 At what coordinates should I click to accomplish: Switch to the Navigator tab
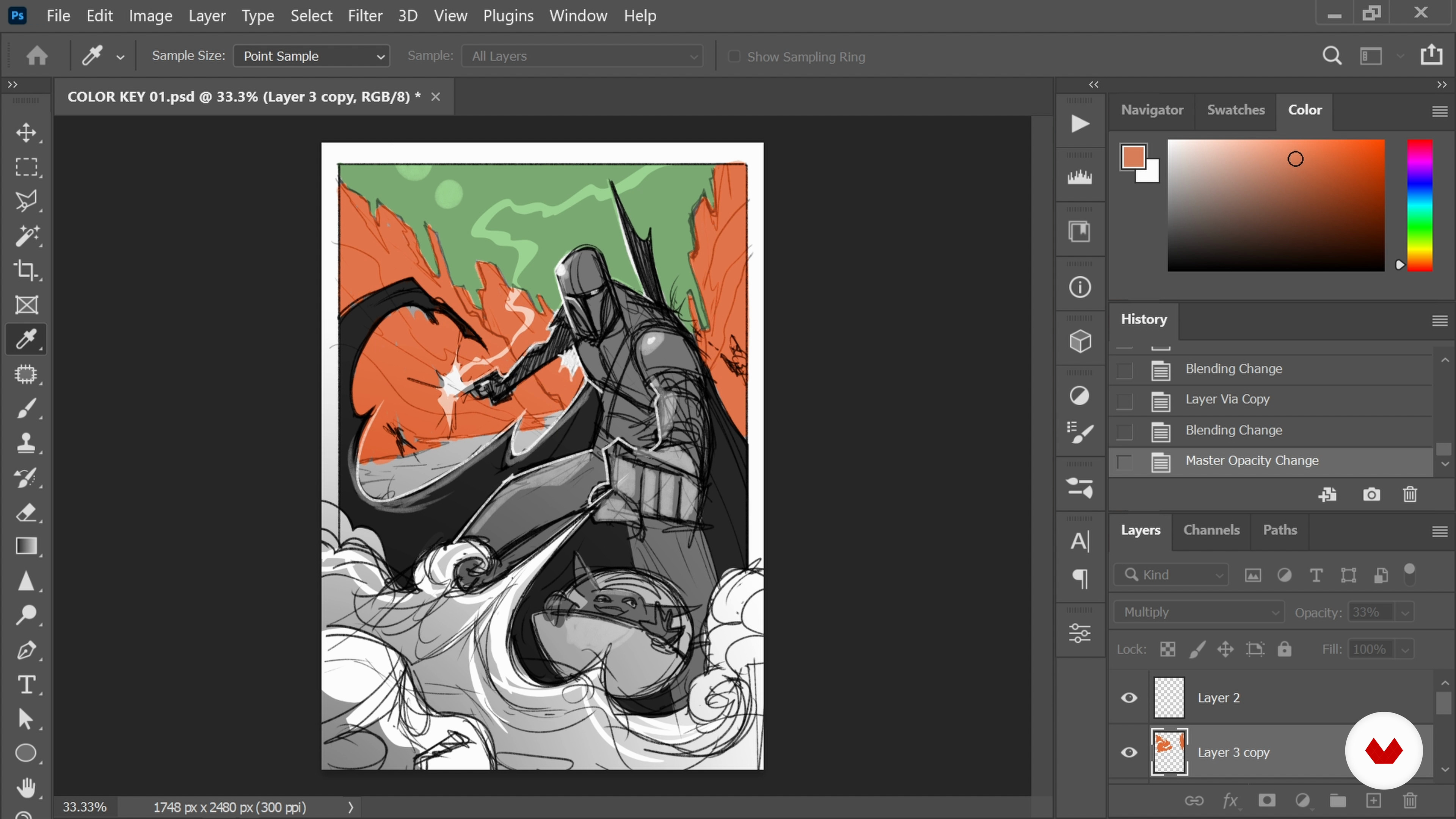(1152, 110)
